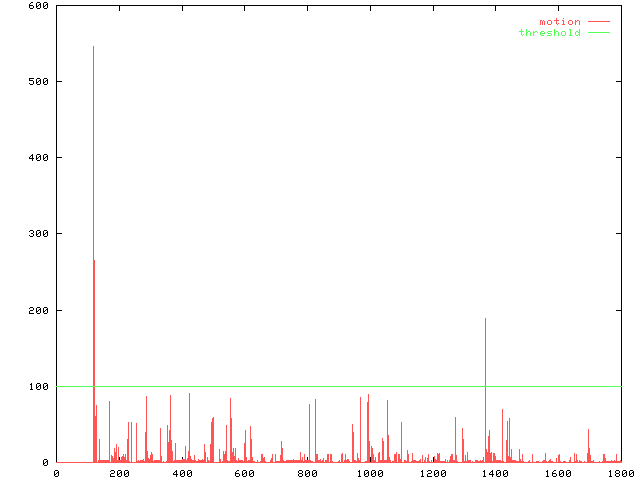
Task: Select the y-axis tick label 600
Action: click(x=38, y=5)
